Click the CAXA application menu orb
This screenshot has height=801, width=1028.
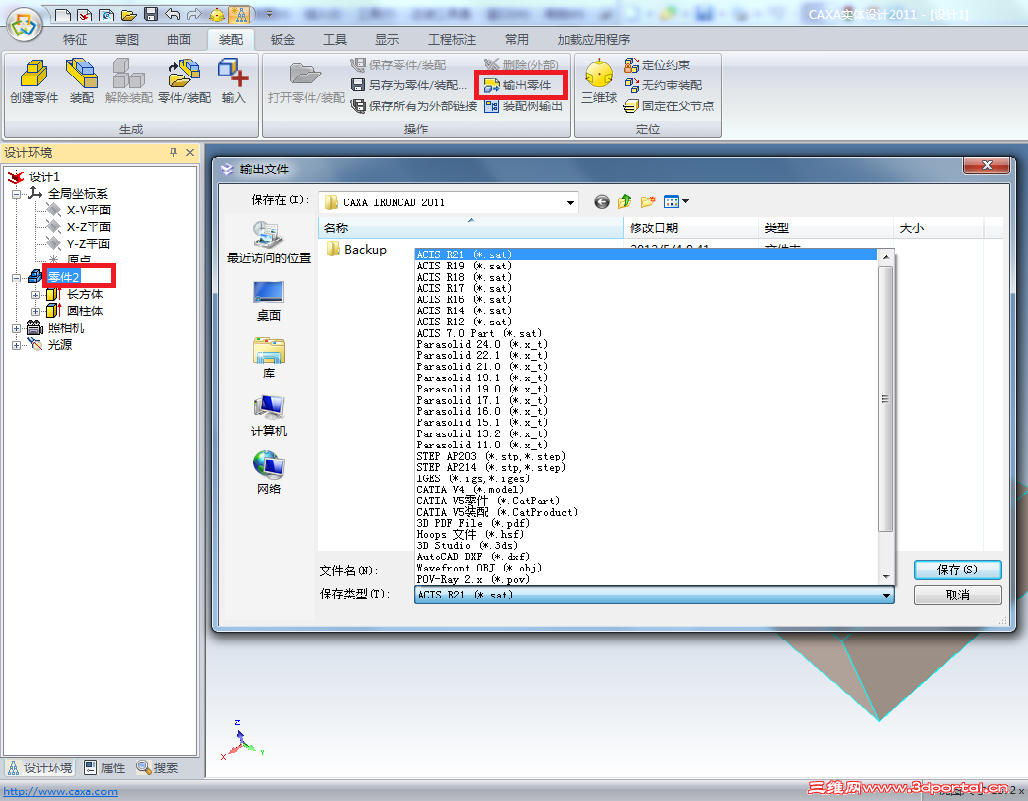(24, 24)
